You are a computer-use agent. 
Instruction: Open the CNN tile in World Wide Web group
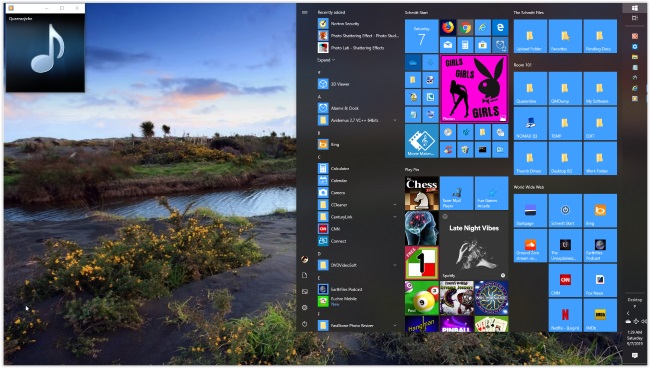point(565,281)
